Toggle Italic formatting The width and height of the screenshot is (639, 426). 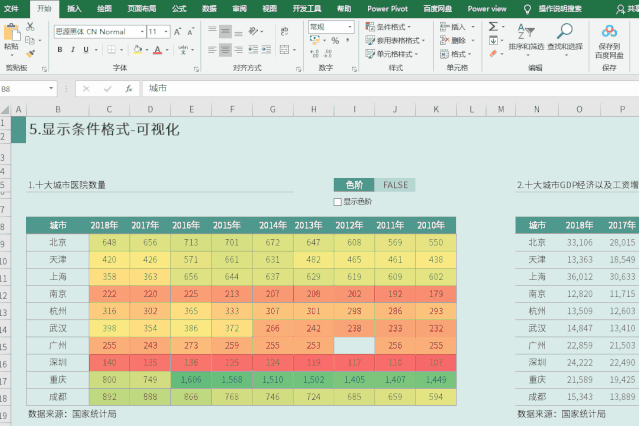73,50
